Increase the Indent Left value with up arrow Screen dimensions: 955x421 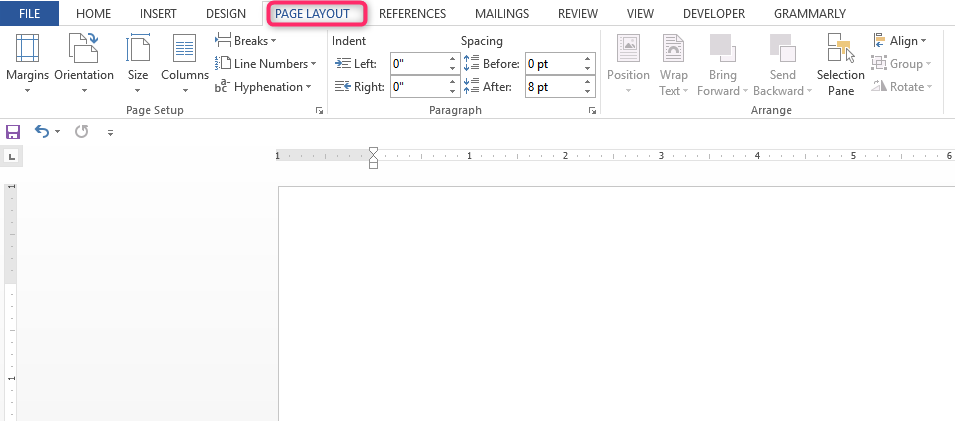tap(452, 59)
